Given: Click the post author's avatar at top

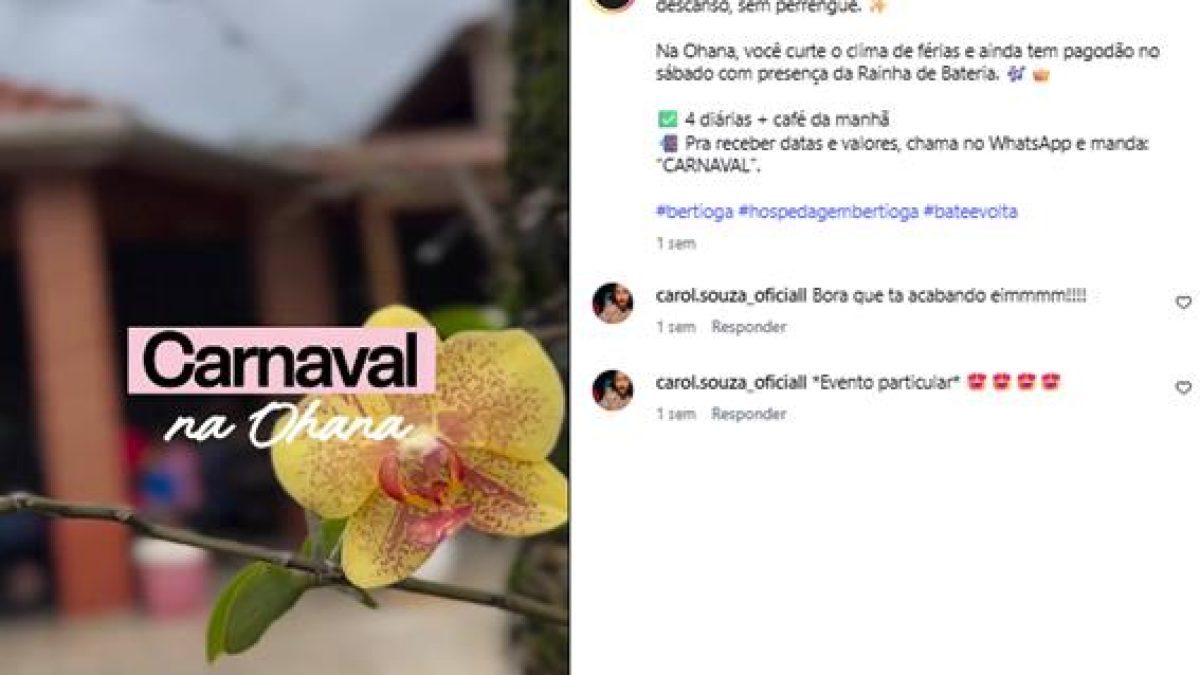Looking at the screenshot, I should pos(613,2).
